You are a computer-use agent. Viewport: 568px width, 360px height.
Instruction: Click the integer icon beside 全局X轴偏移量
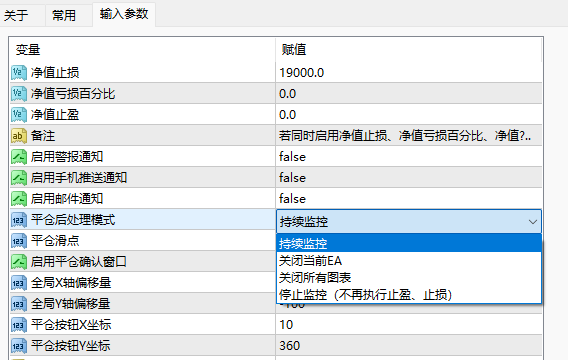coord(18,283)
